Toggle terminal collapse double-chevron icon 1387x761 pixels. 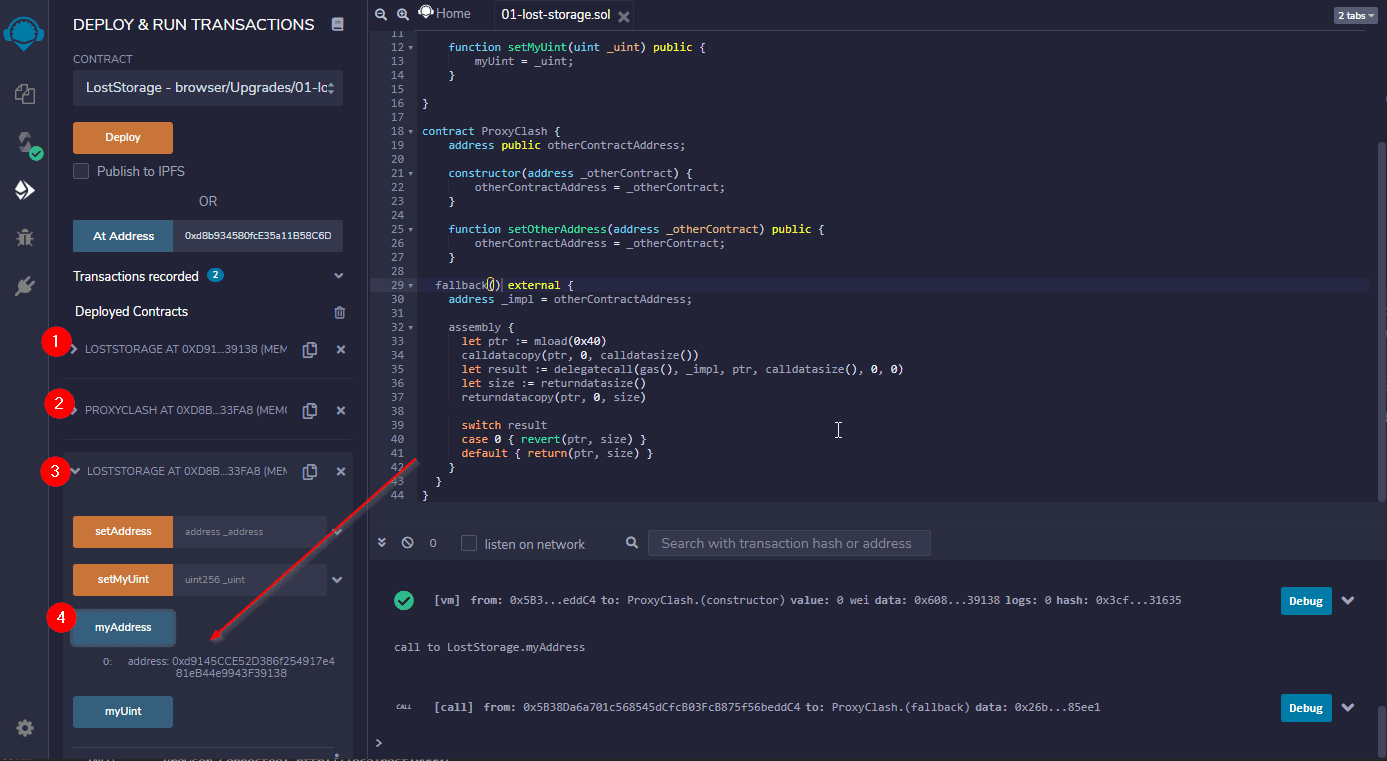381,543
